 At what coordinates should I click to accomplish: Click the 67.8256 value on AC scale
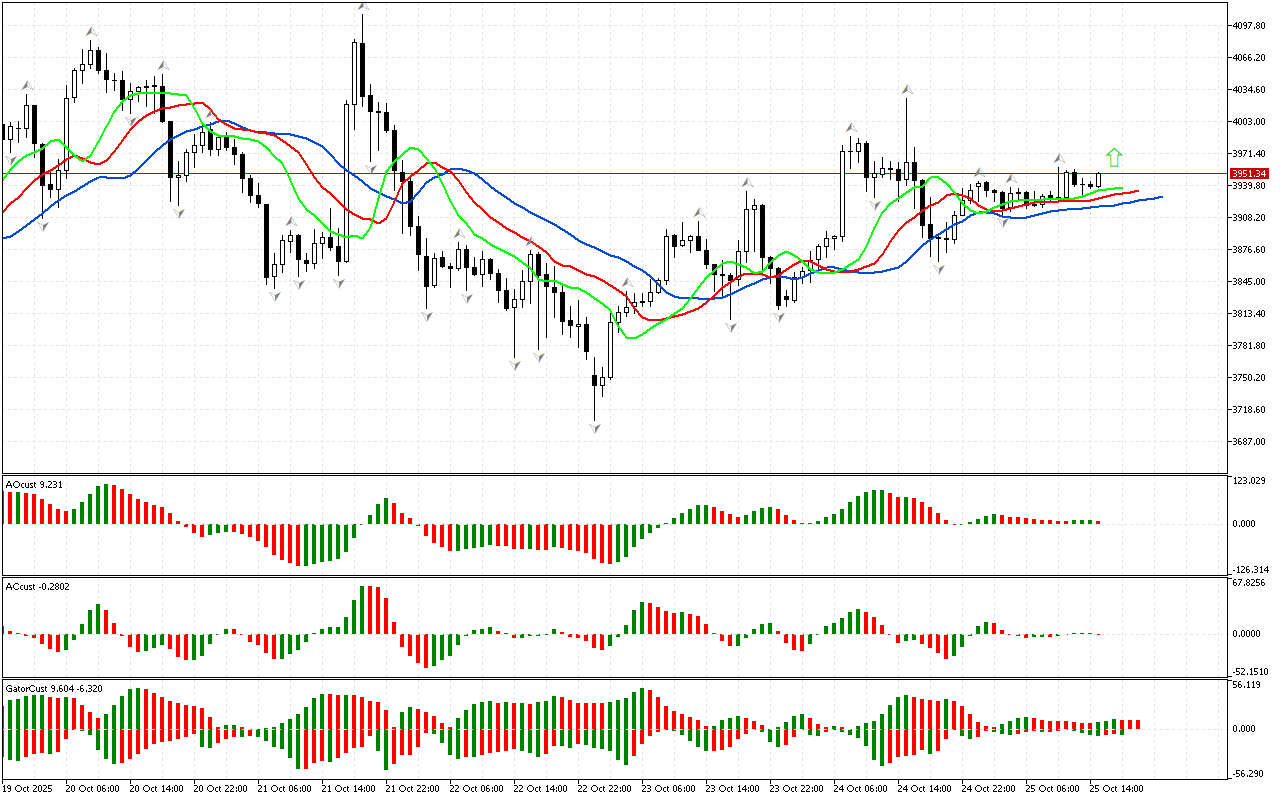(x=1250, y=582)
